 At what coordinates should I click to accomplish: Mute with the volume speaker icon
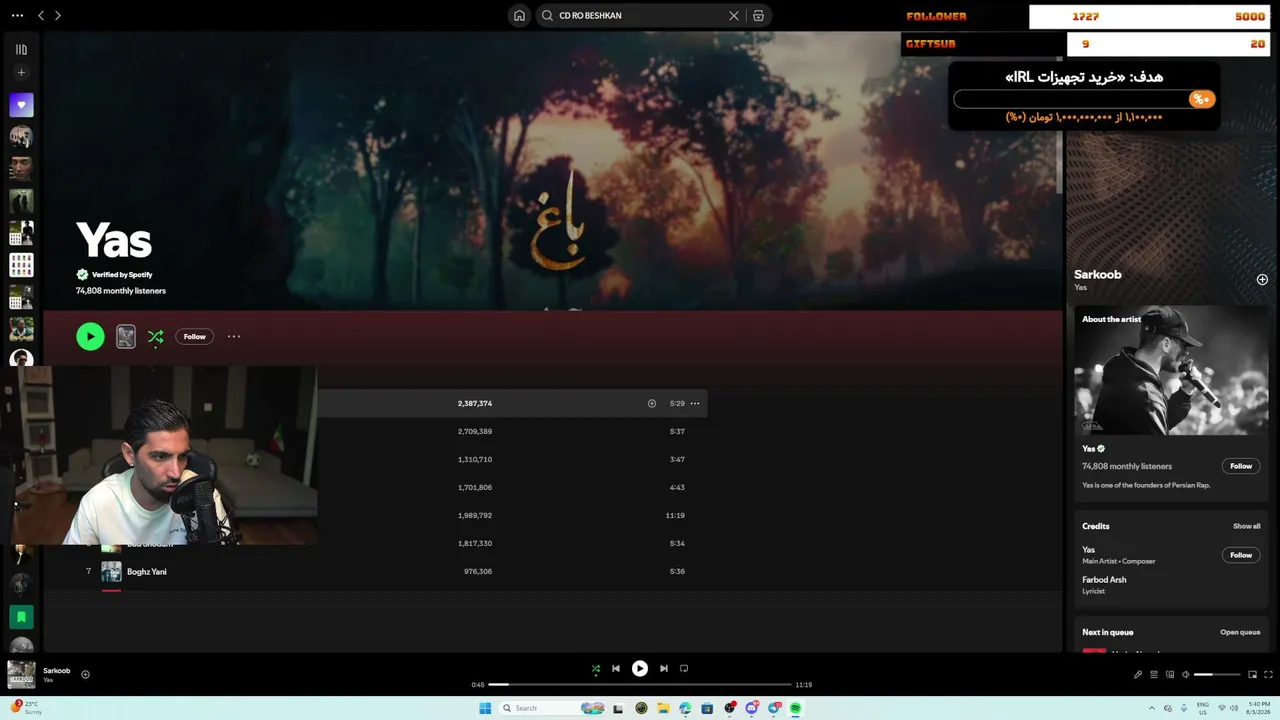(1186, 675)
